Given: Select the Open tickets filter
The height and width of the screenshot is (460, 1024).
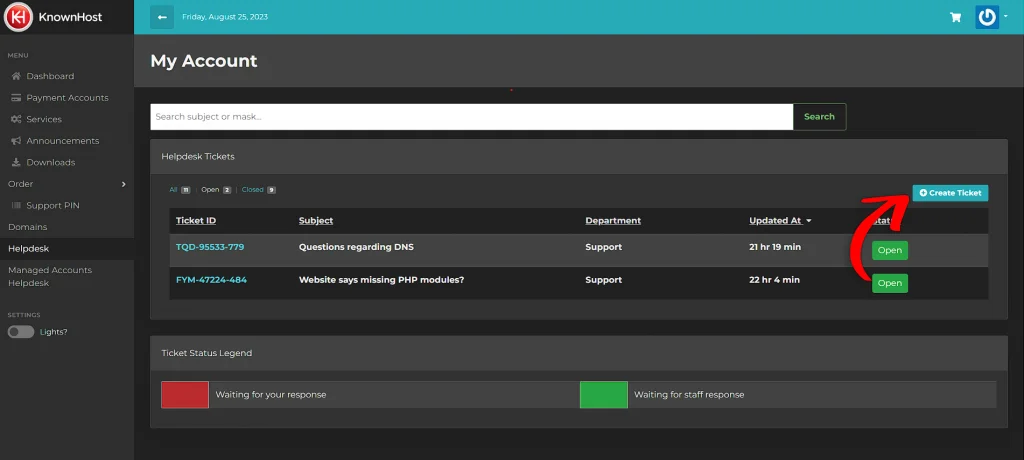Looking at the screenshot, I should (210, 189).
